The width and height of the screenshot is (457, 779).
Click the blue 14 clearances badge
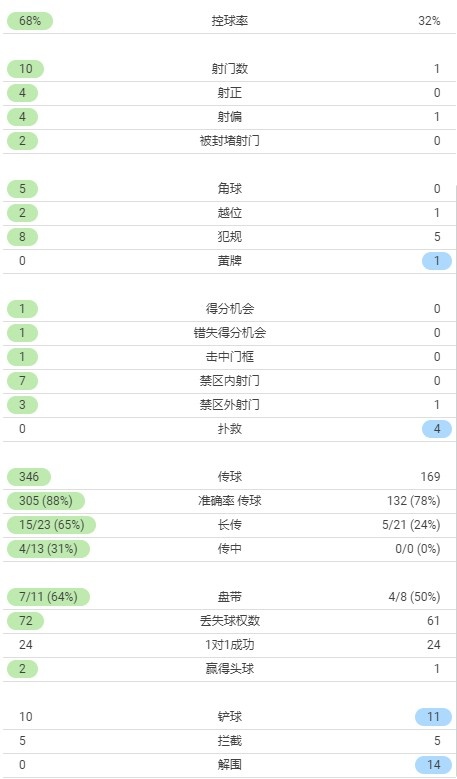(434, 765)
